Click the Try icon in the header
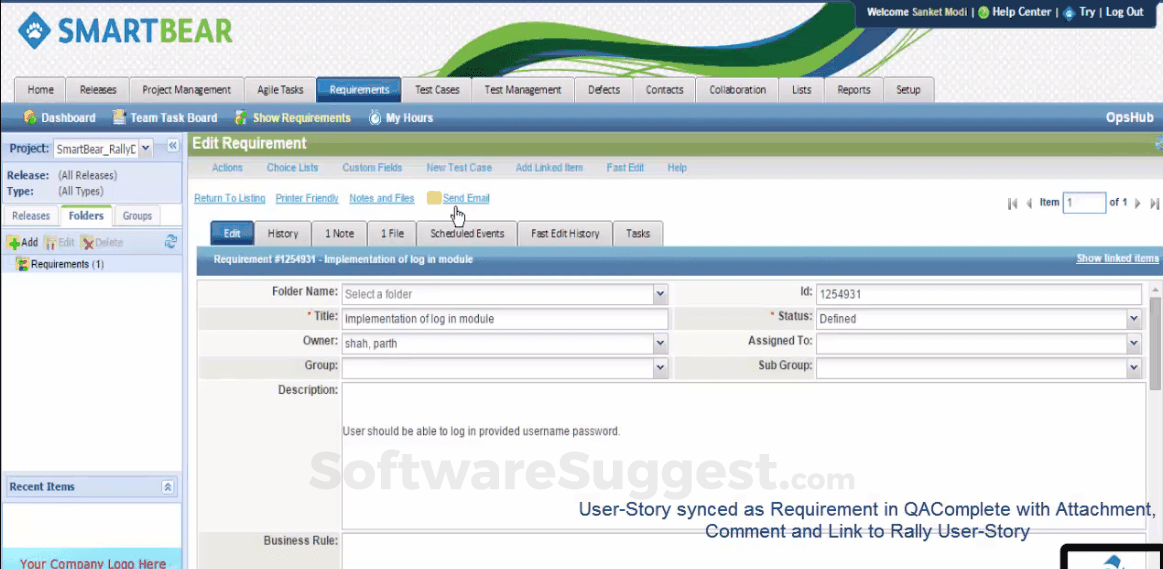This screenshot has height=569, width=1163. click(1069, 13)
